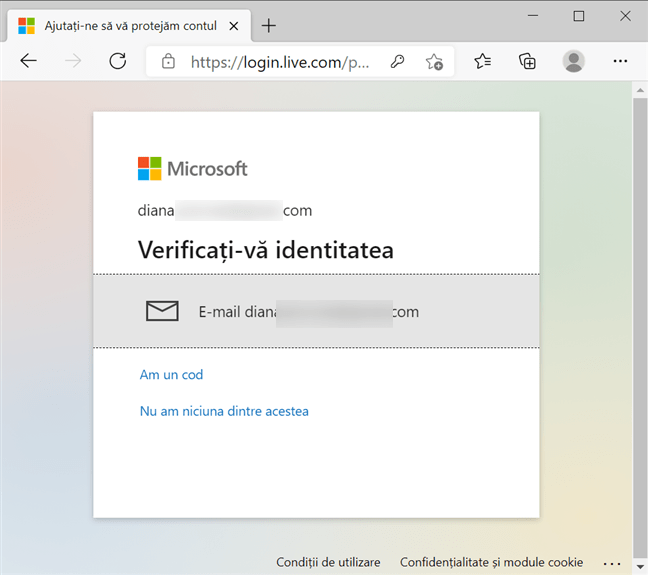
Task: Click the Am un cod link
Action: pyautogui.click(x=171, y=375)
